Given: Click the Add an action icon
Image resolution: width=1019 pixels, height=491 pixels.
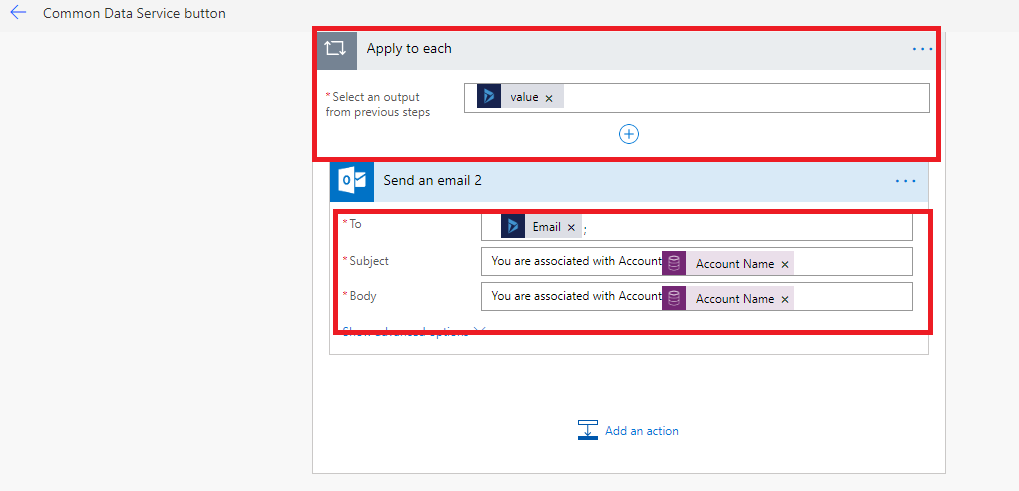Looking at the screenshot, I should click(x=588, y=430).
